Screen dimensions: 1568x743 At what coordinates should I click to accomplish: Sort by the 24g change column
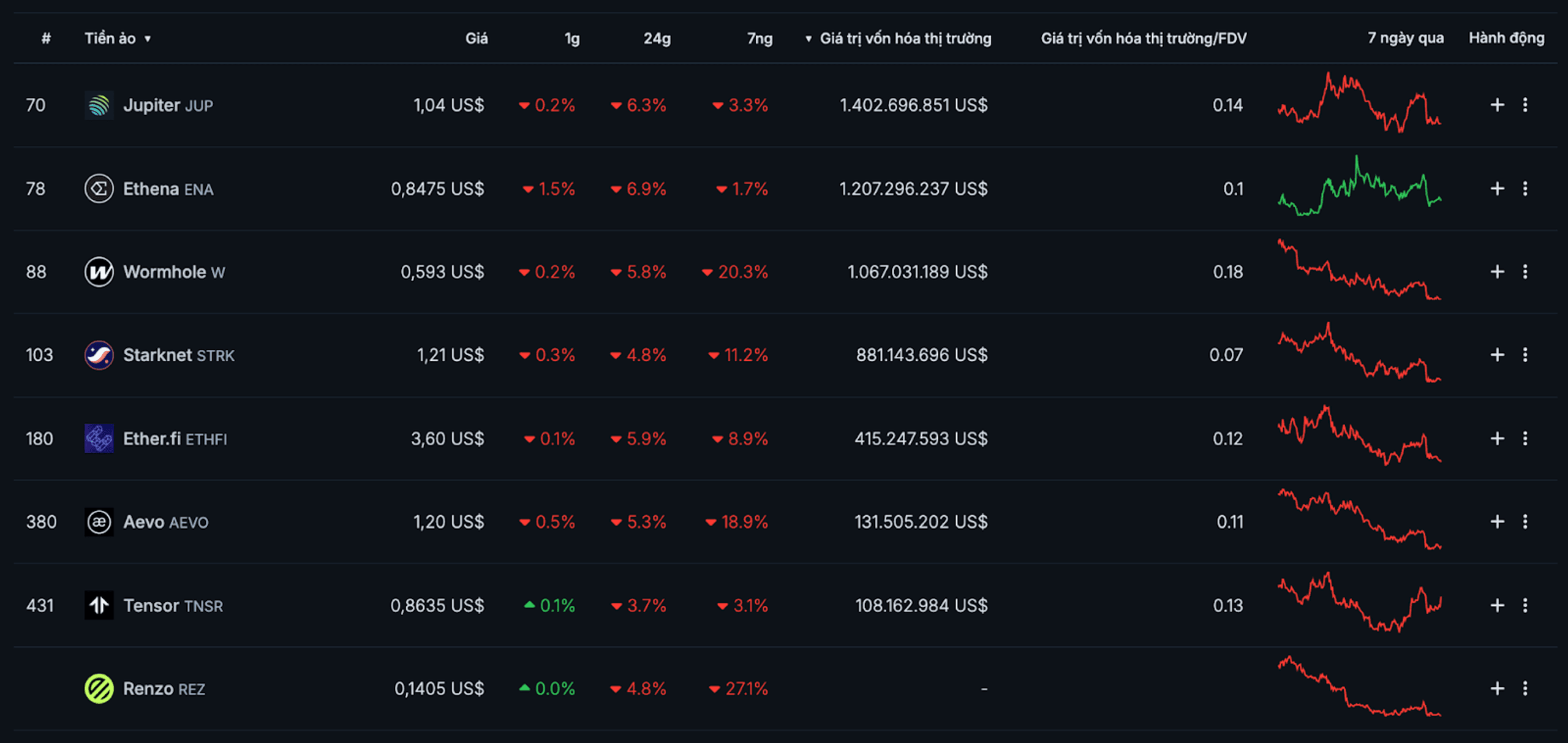pyautogui.click(x=657, y=39)
